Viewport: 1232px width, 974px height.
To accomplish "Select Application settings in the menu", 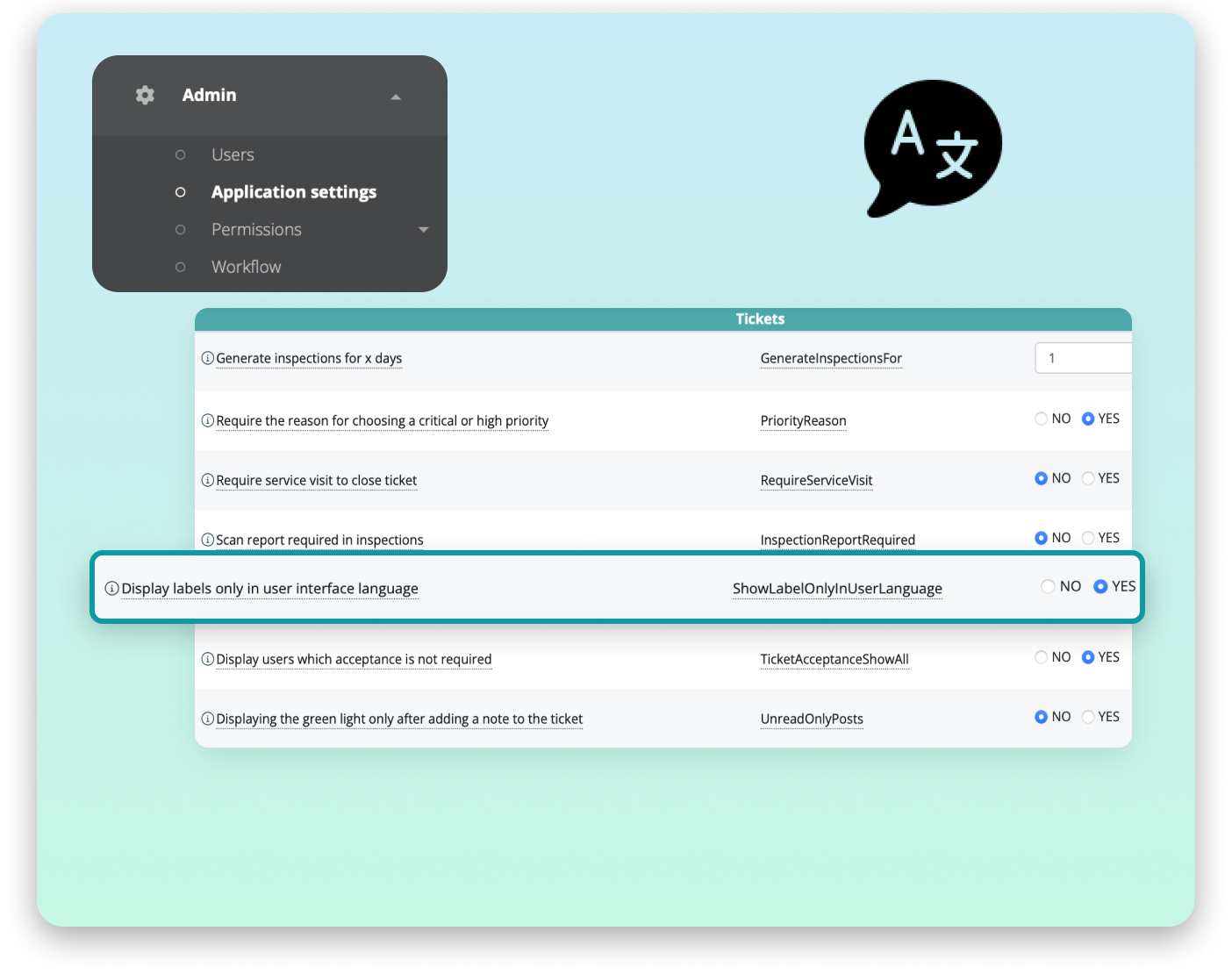I will pyautogui.click(x=294, y=192).
